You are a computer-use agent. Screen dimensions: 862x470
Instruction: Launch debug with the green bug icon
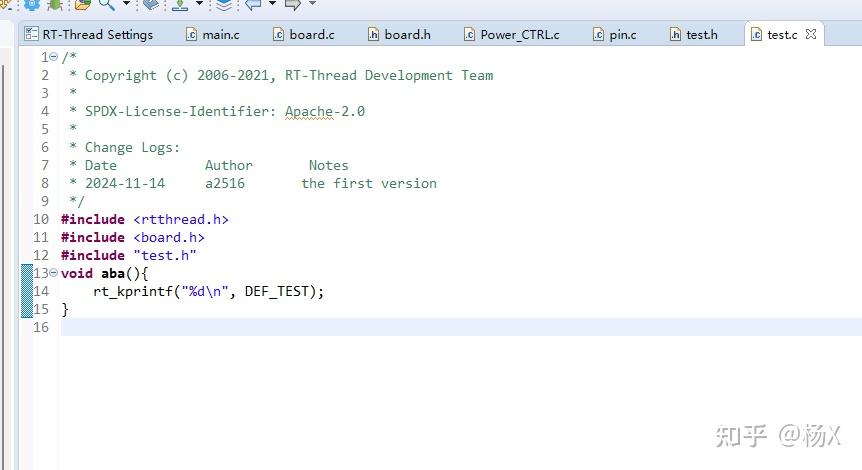[55, 4]
